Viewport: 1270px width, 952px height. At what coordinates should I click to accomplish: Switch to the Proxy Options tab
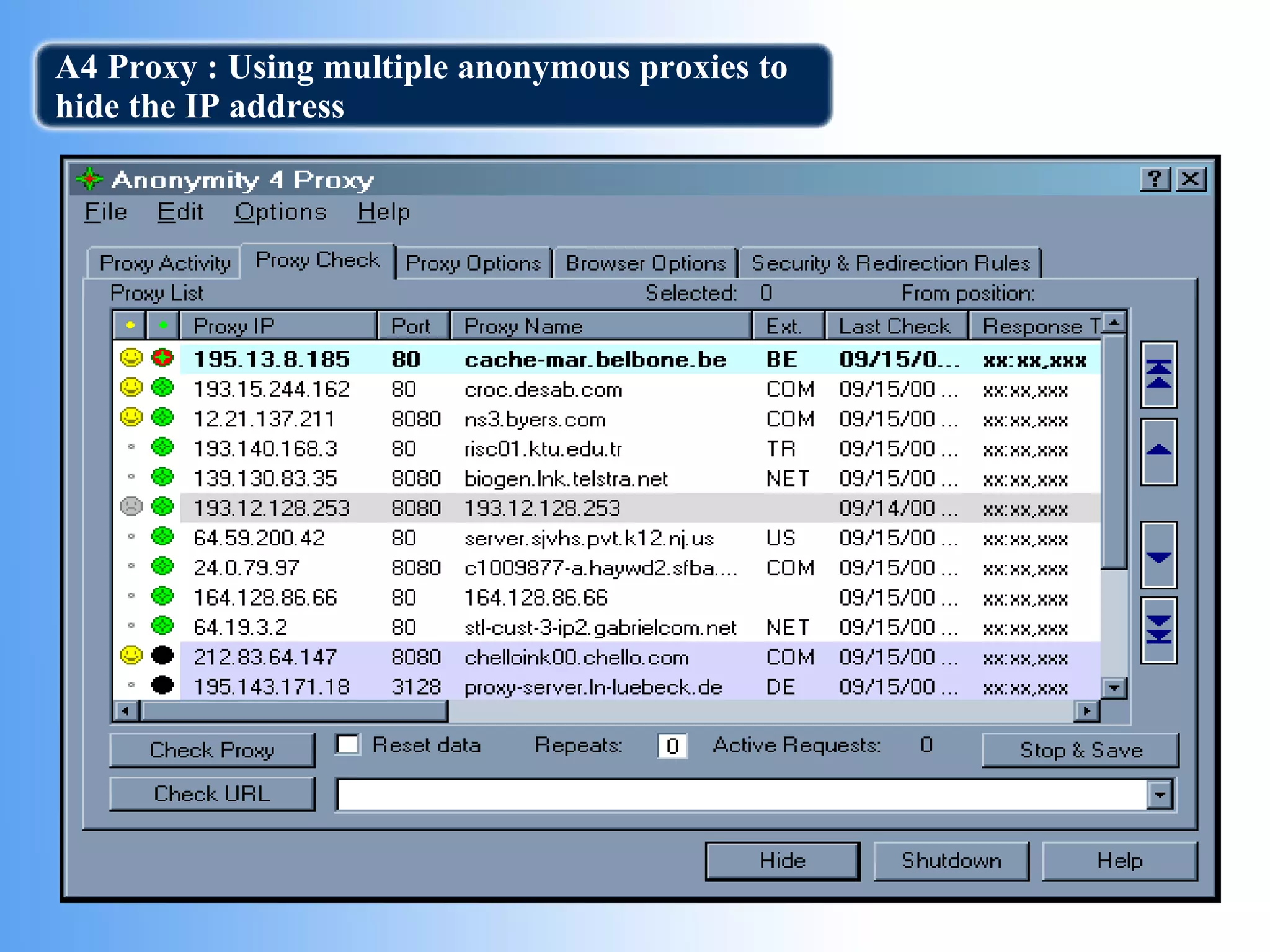pyautogui.click(x=473, y=263)
